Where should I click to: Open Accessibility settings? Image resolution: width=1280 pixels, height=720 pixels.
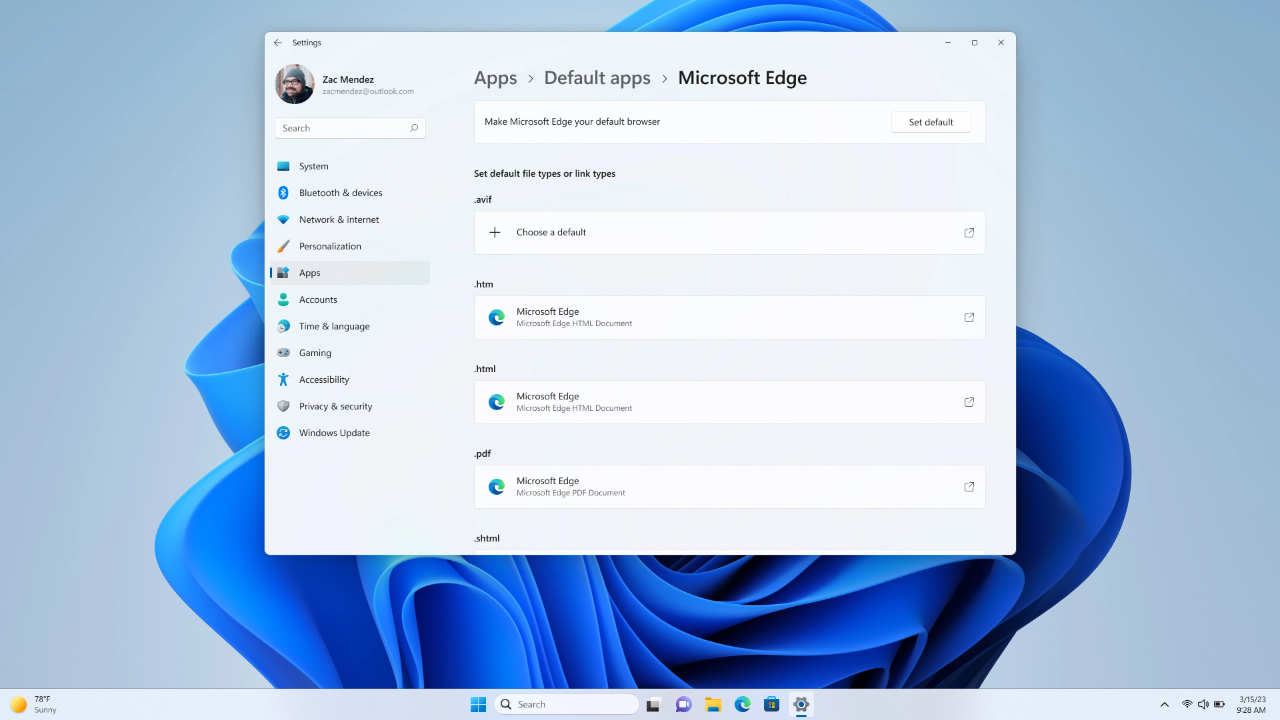[350, 380]
